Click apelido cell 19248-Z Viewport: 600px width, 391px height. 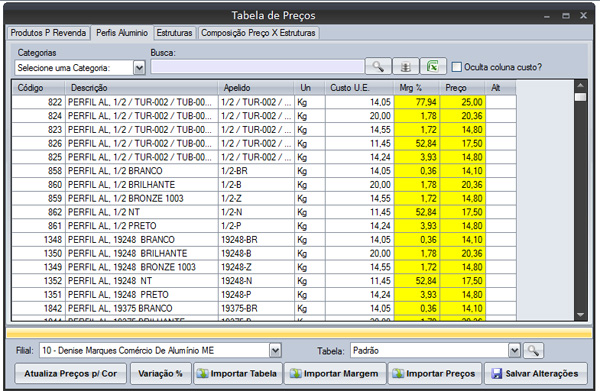pos(256,267)
